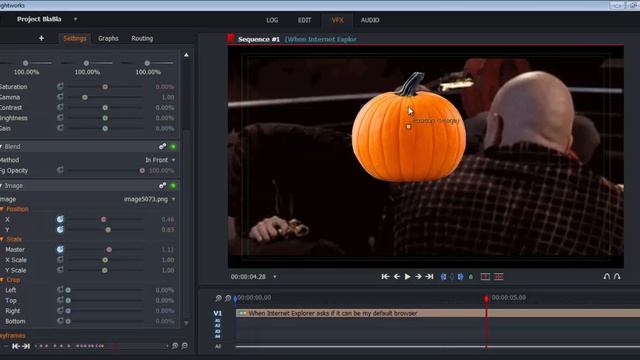Open the Routing tab

tap(142, 38)
